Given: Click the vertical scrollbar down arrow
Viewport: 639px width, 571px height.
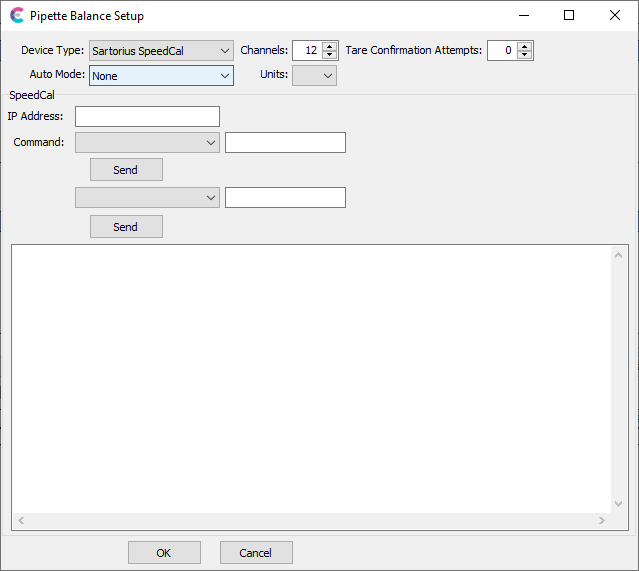Looking at the screenshot, I should pos(619,504).
